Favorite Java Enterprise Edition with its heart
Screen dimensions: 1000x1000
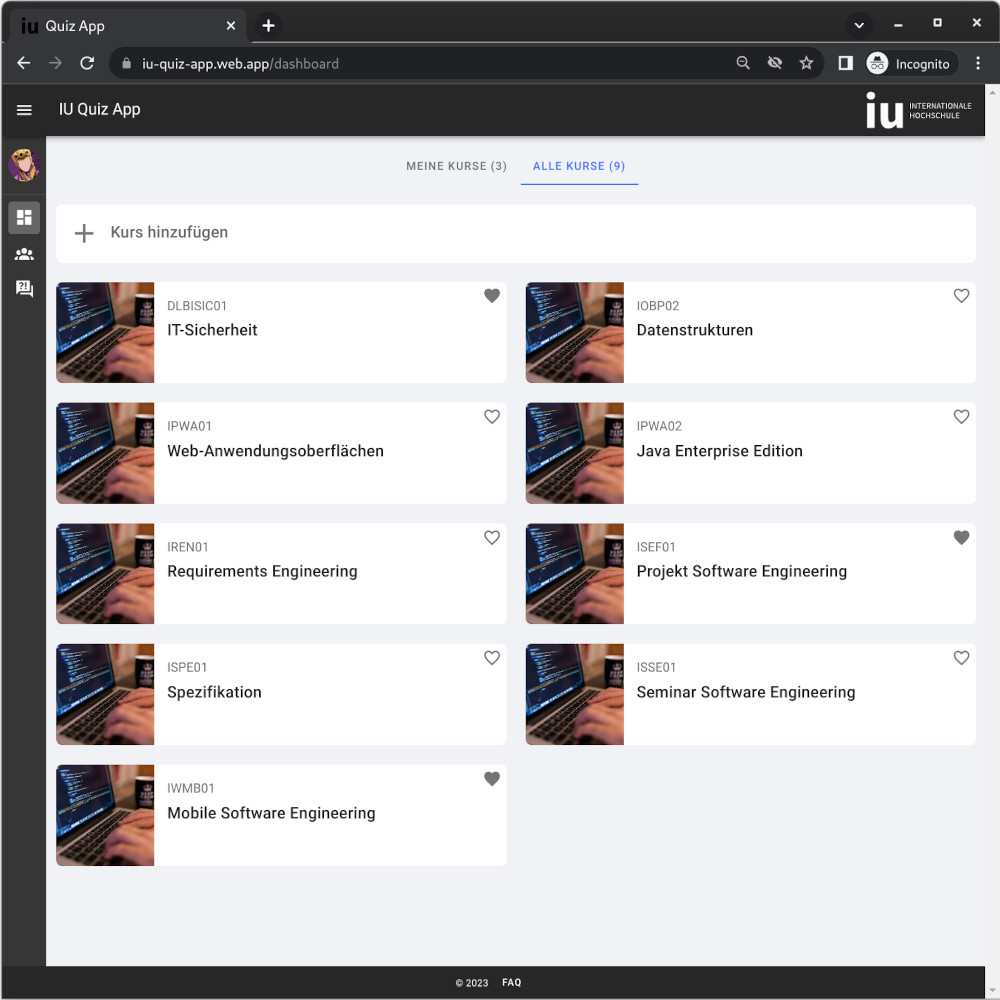961,416
